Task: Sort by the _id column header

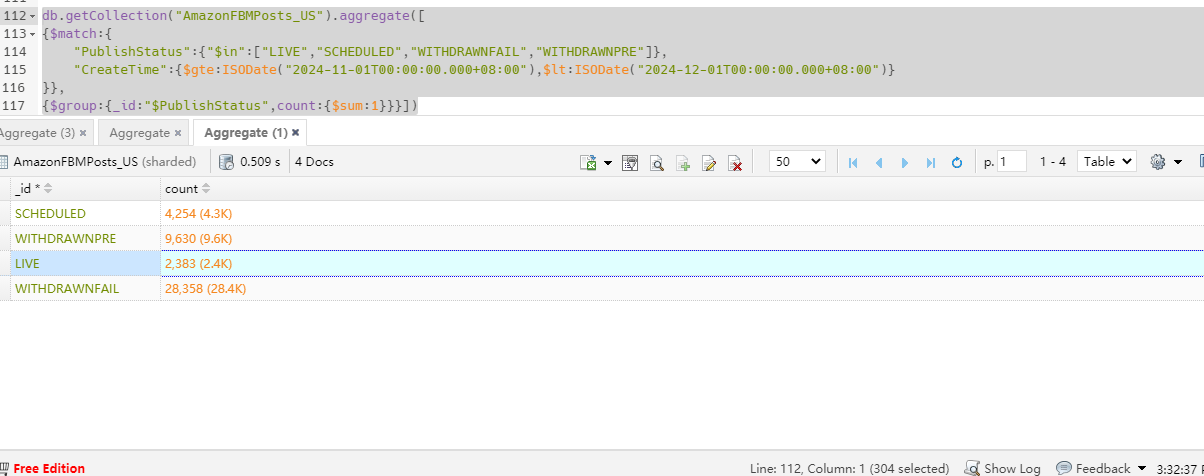Action: (x=32, y=188)
